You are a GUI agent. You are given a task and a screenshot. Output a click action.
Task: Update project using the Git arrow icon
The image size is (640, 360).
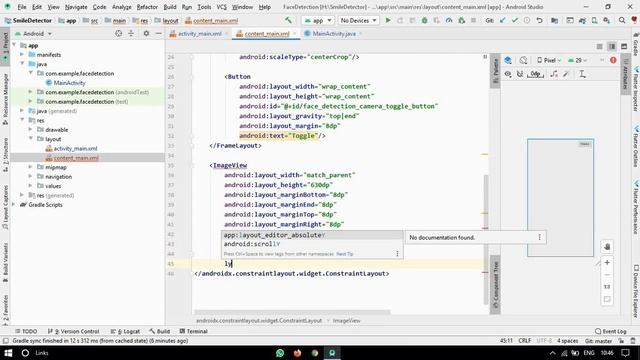click(x=502, y=20)
